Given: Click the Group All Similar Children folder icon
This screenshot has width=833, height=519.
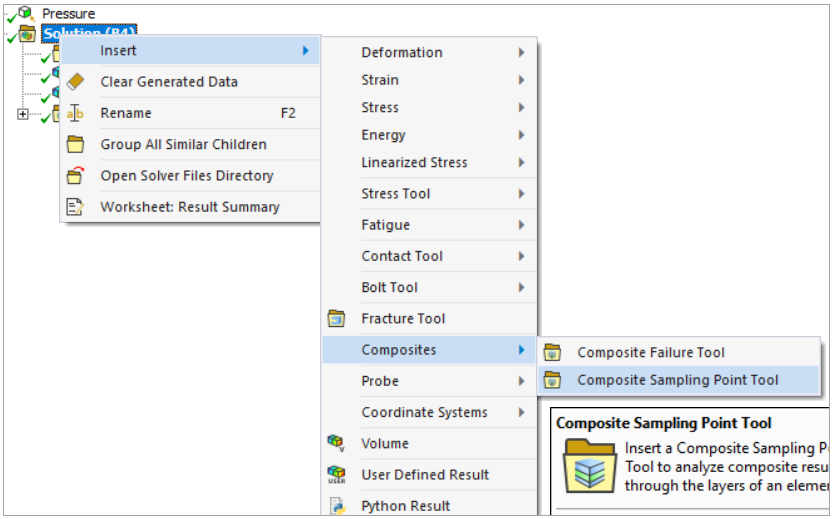Looking at the screenshot, I should pyautogui.click(x=75, y=144).
